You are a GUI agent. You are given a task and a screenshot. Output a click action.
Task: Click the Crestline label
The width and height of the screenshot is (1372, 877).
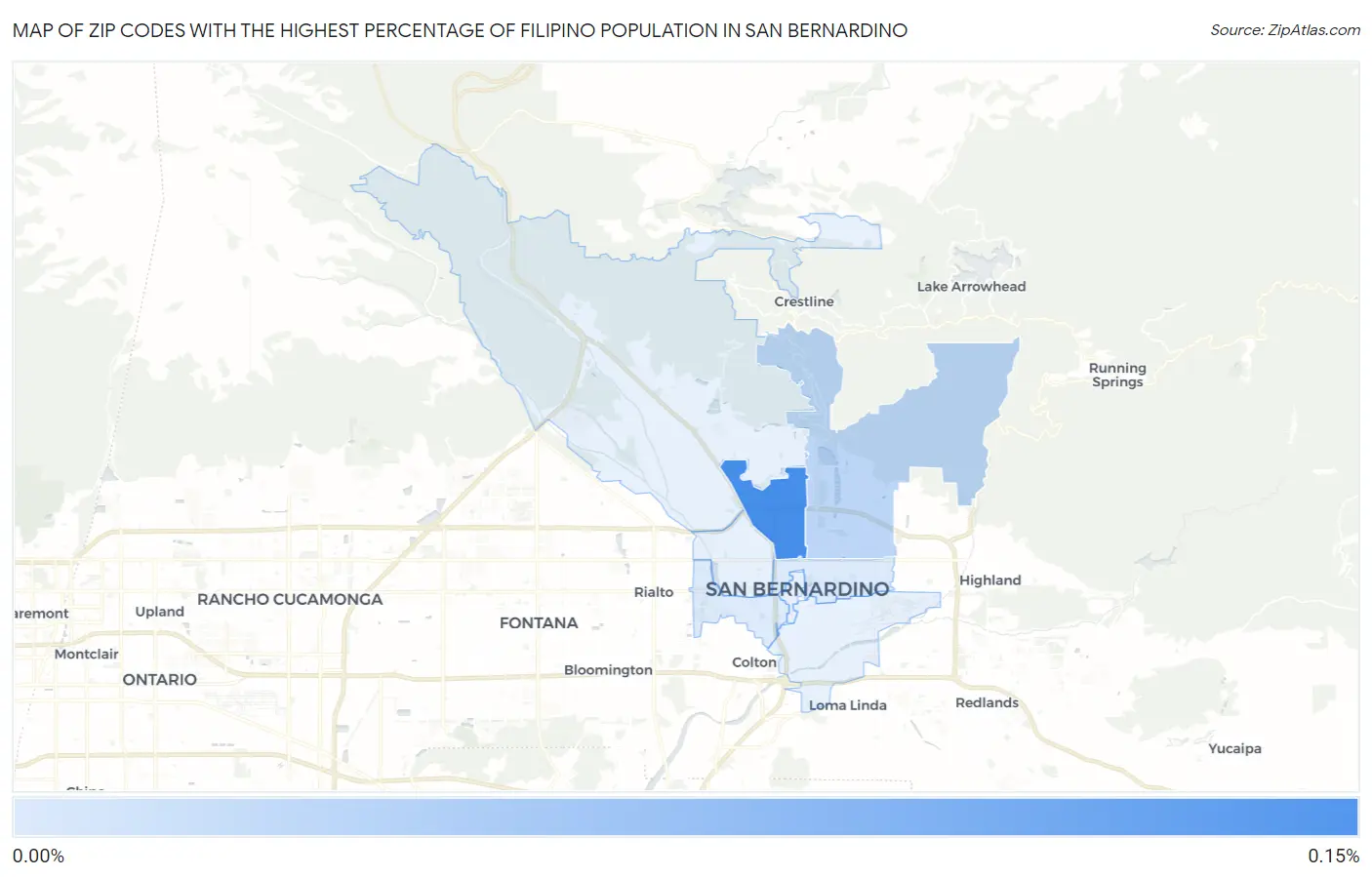click(x=804, y=301)
